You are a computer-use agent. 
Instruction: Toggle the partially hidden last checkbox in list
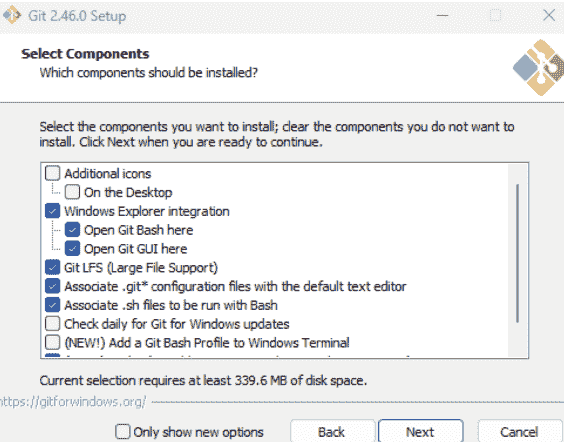click(53, 356)
